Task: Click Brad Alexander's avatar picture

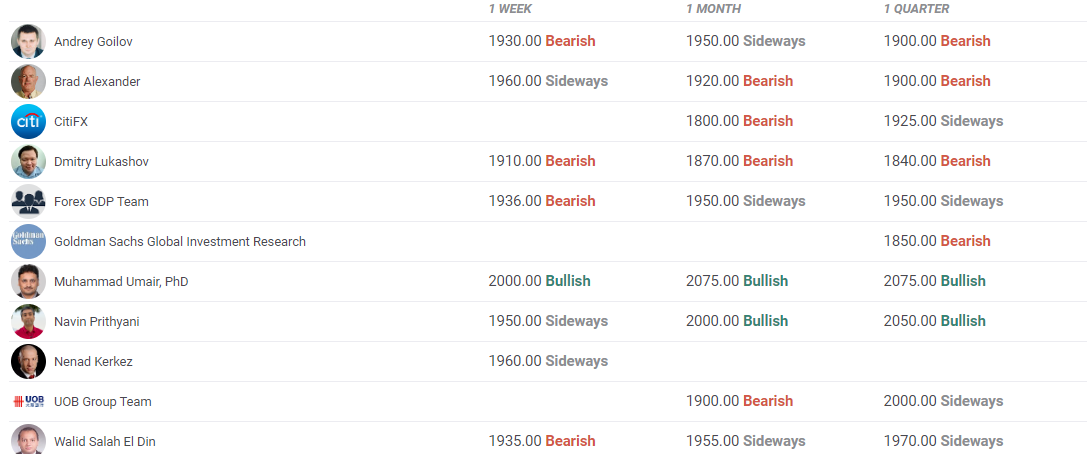Action: tap(28, 82)
